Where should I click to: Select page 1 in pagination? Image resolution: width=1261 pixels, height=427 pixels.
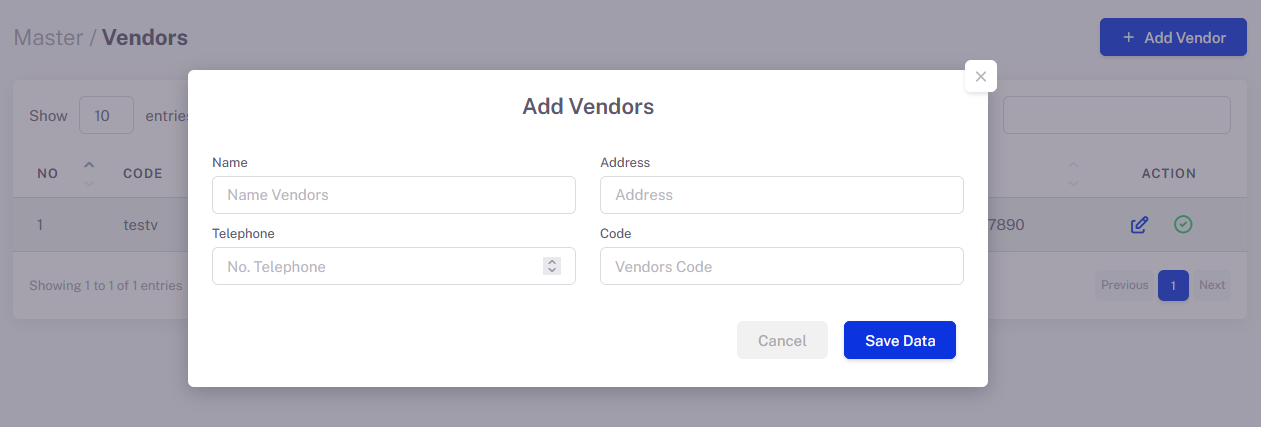pos(1174,285)
